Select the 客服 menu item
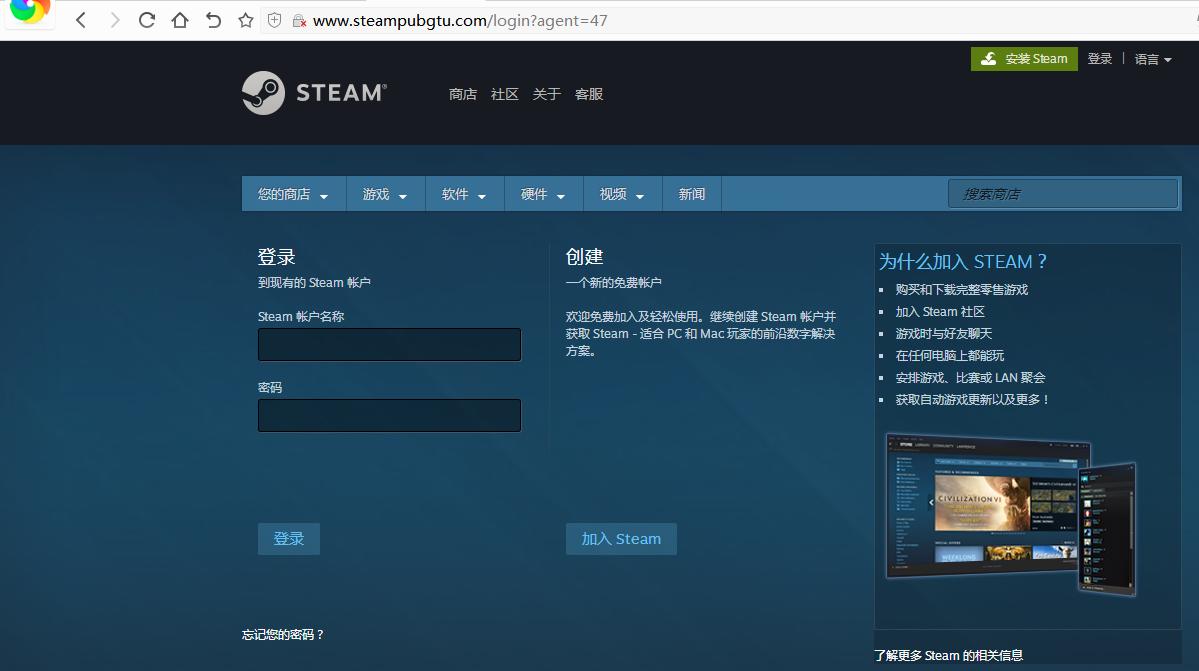1199x671 pixels. click(x=589, y=94)
